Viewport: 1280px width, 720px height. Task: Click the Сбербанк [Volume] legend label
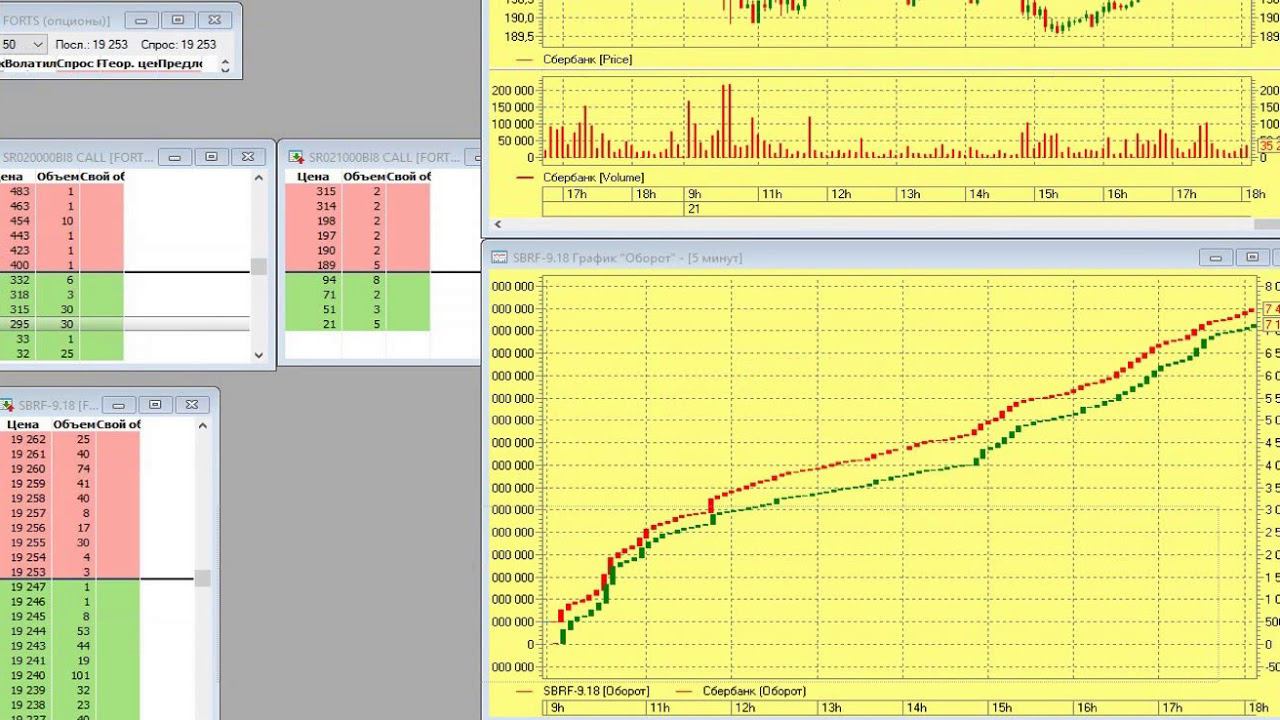594,177
